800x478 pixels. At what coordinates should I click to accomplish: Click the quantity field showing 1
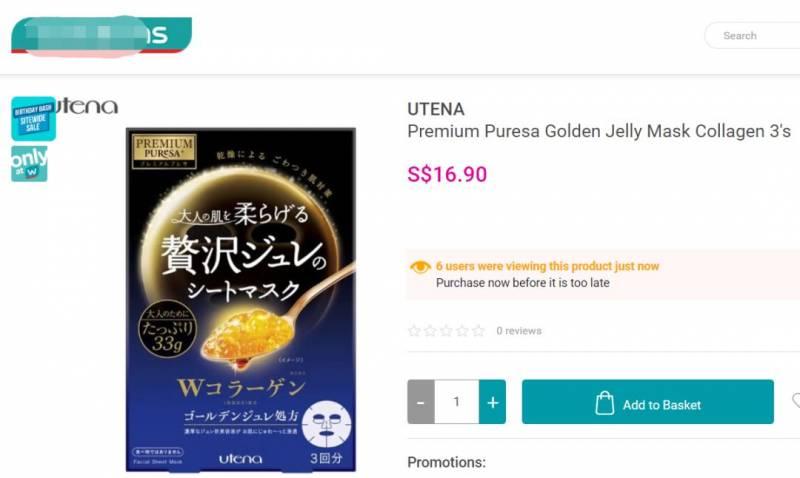click(x=457, y=402)
